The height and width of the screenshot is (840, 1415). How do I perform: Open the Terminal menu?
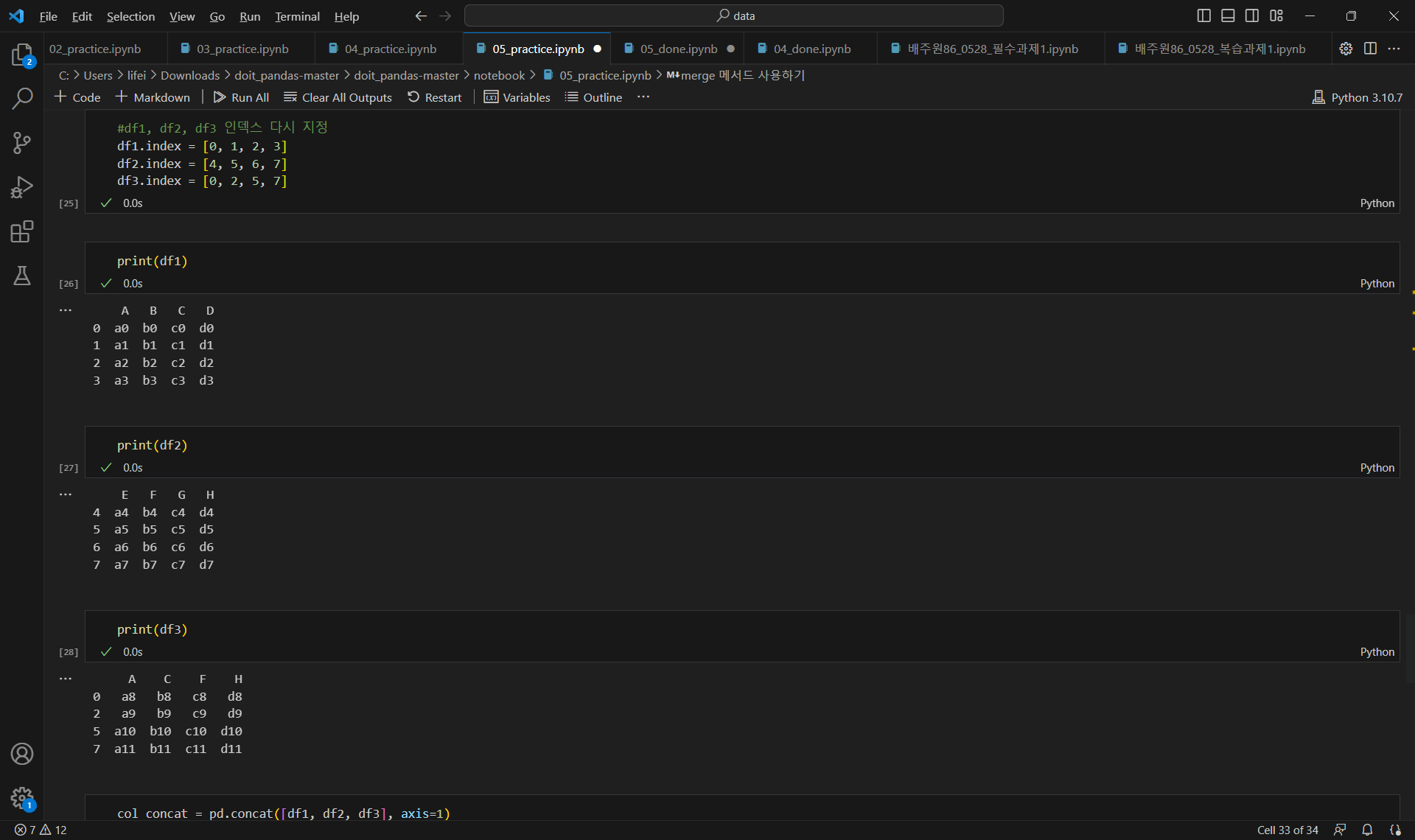[x=297, y=16]
